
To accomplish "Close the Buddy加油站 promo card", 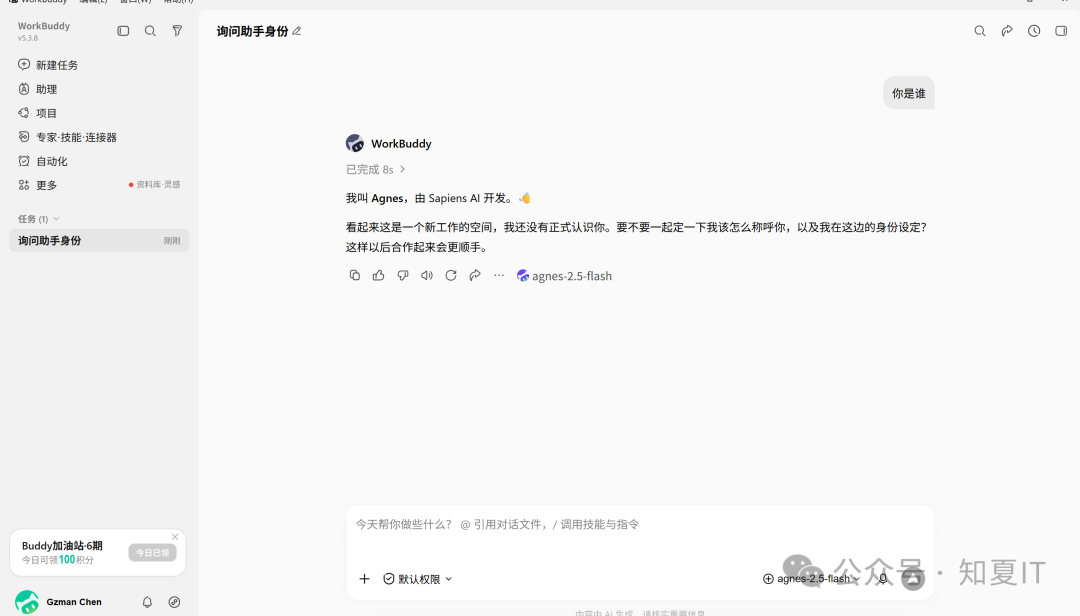I will coord(175,537).
